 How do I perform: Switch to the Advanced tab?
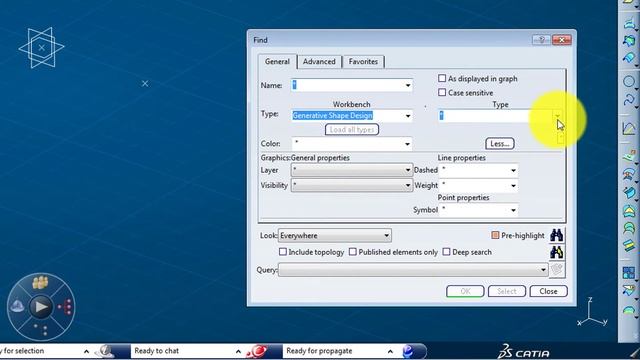(x=319, y=62)
